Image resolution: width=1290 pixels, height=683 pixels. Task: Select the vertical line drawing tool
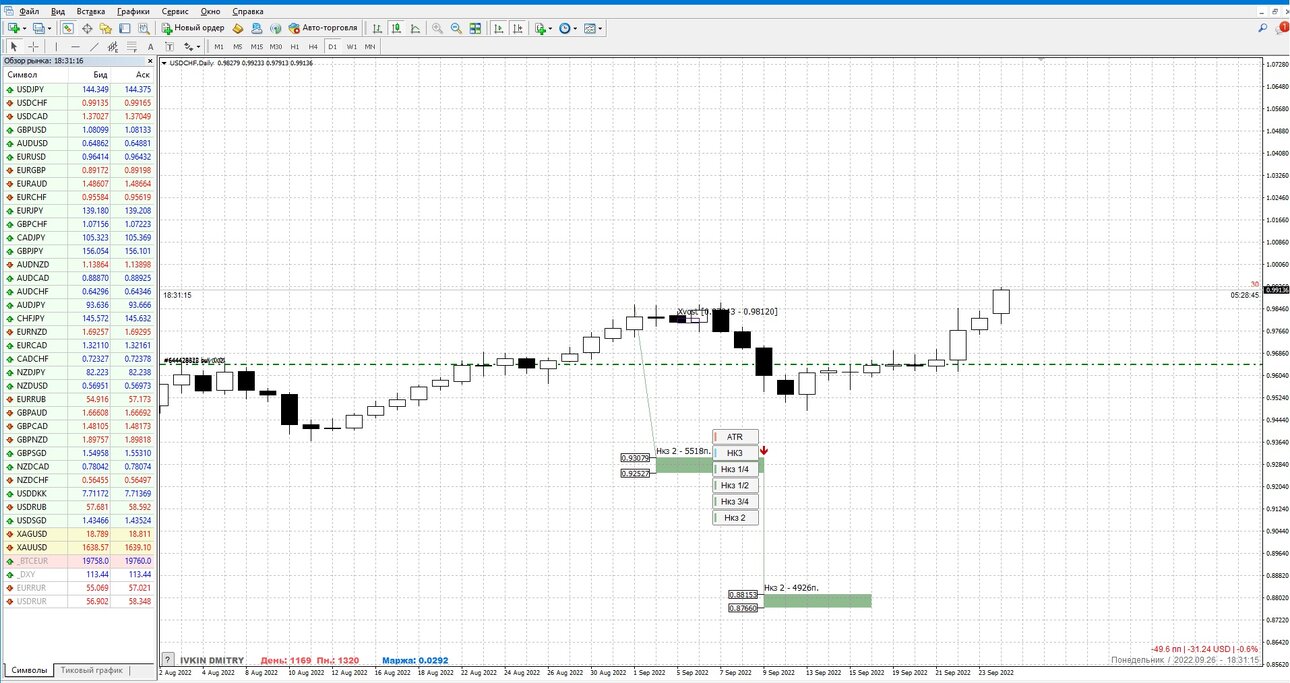pyautogui.click(x=56, y=46)
